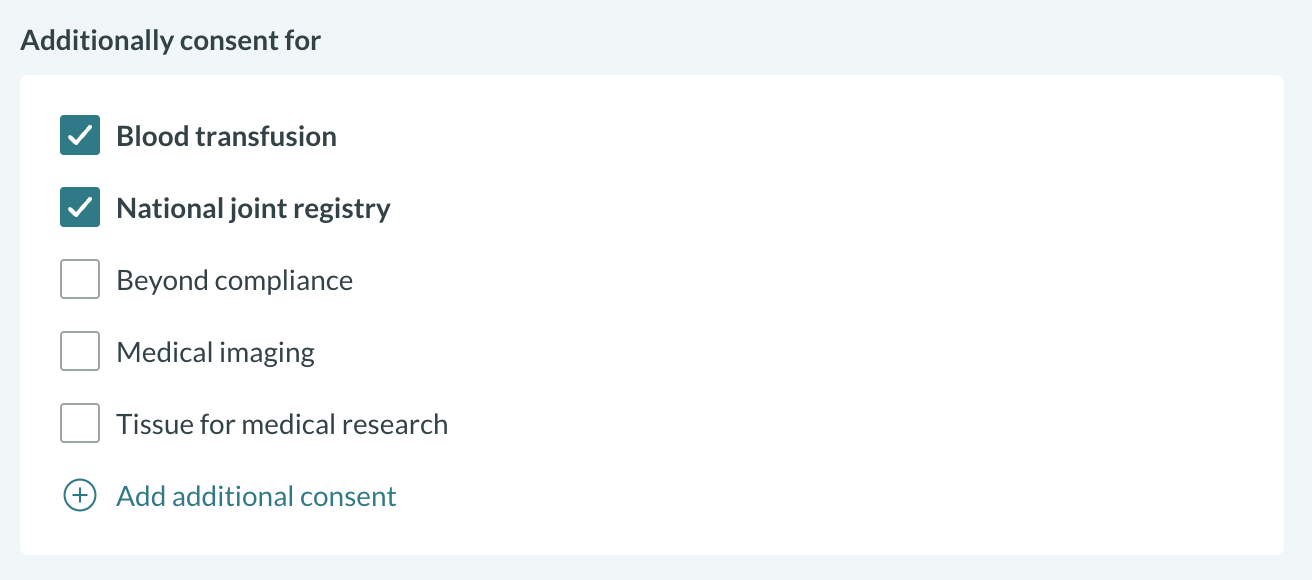The height and width of the screenshot is (580, 1312).
Task: Click the white checkmark beside Blood transfusion
Action: click(x=80, y=136)
